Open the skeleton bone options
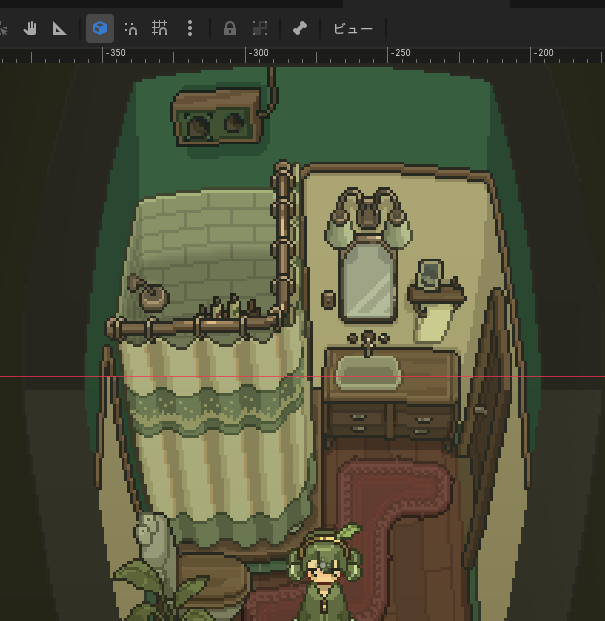Screen dimensions: 605x621 pos(300,29)
